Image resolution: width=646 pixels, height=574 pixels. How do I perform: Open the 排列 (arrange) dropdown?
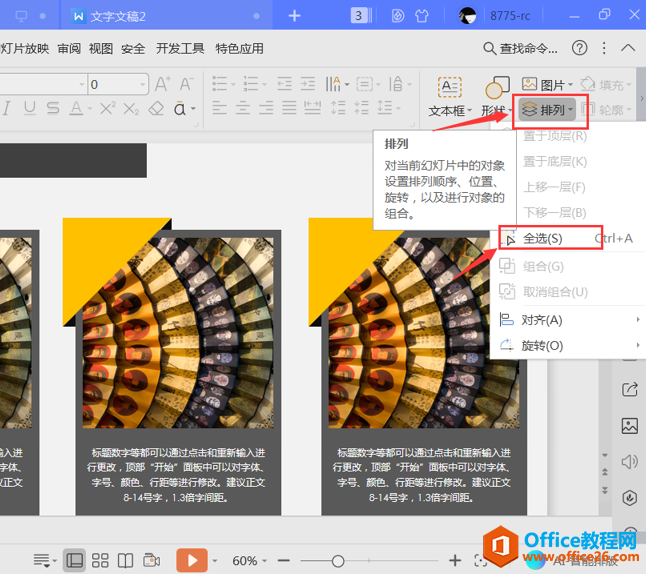click(552, 110)
